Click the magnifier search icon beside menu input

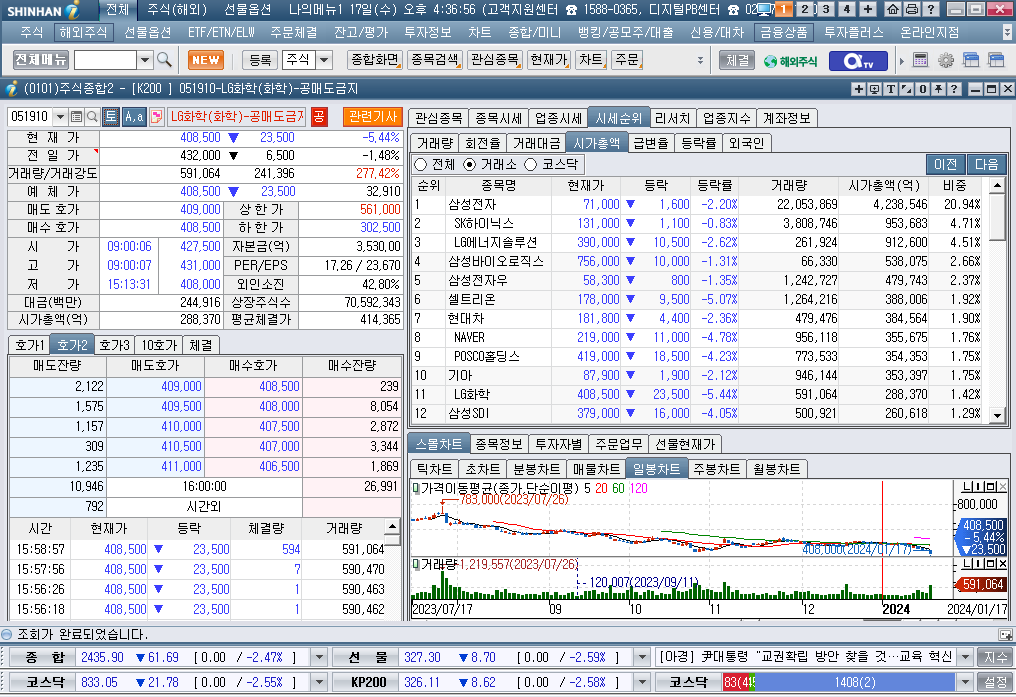[x=165, y=60]
